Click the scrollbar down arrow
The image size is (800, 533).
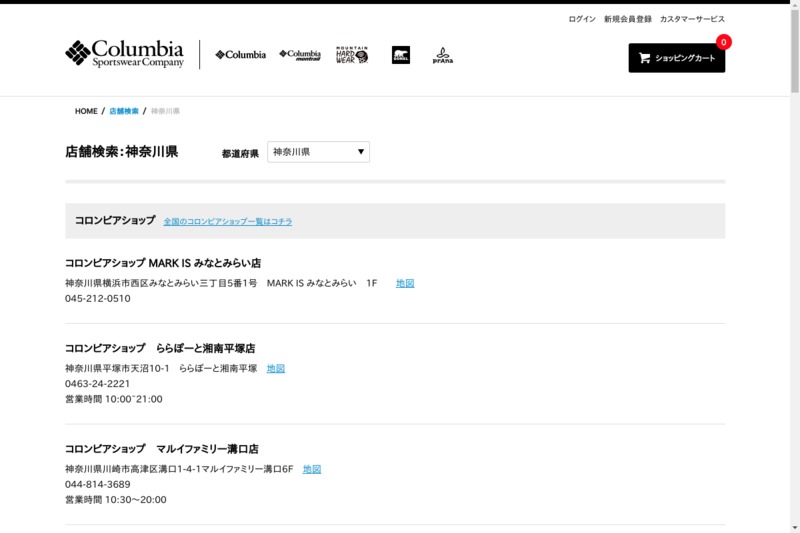(x=795, y=528)
